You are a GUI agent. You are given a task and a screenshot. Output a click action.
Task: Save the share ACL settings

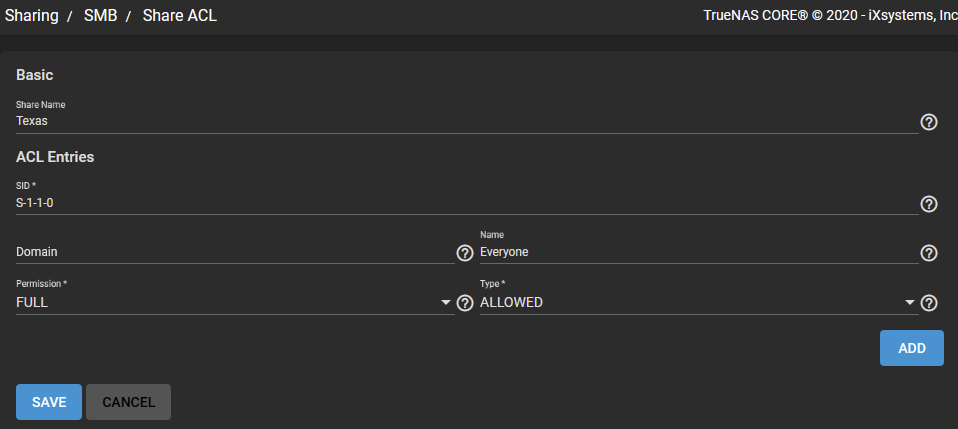pyautogui.click(x=49, y=402)
